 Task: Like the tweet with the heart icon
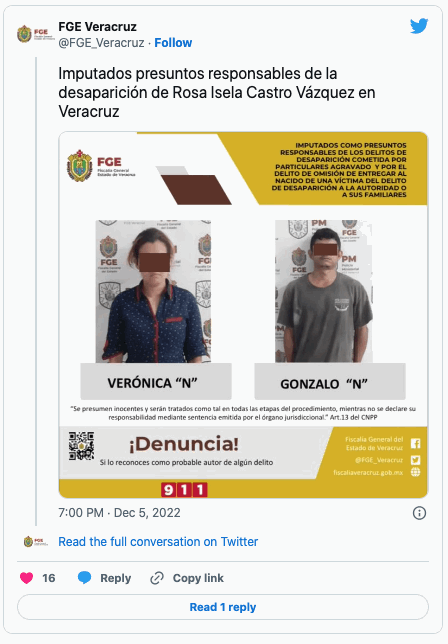coord(27,578)
